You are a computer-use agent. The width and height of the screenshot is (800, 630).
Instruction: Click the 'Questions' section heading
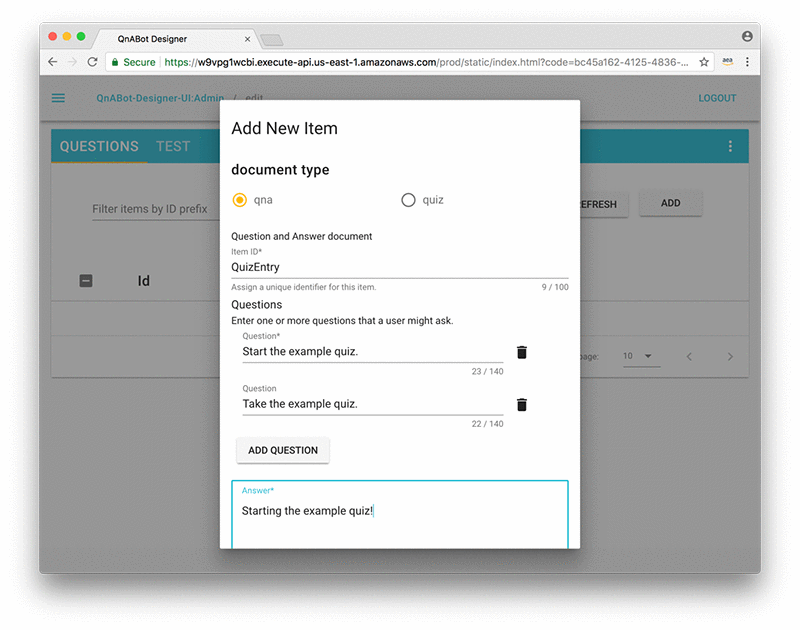[x=256, y=305]
